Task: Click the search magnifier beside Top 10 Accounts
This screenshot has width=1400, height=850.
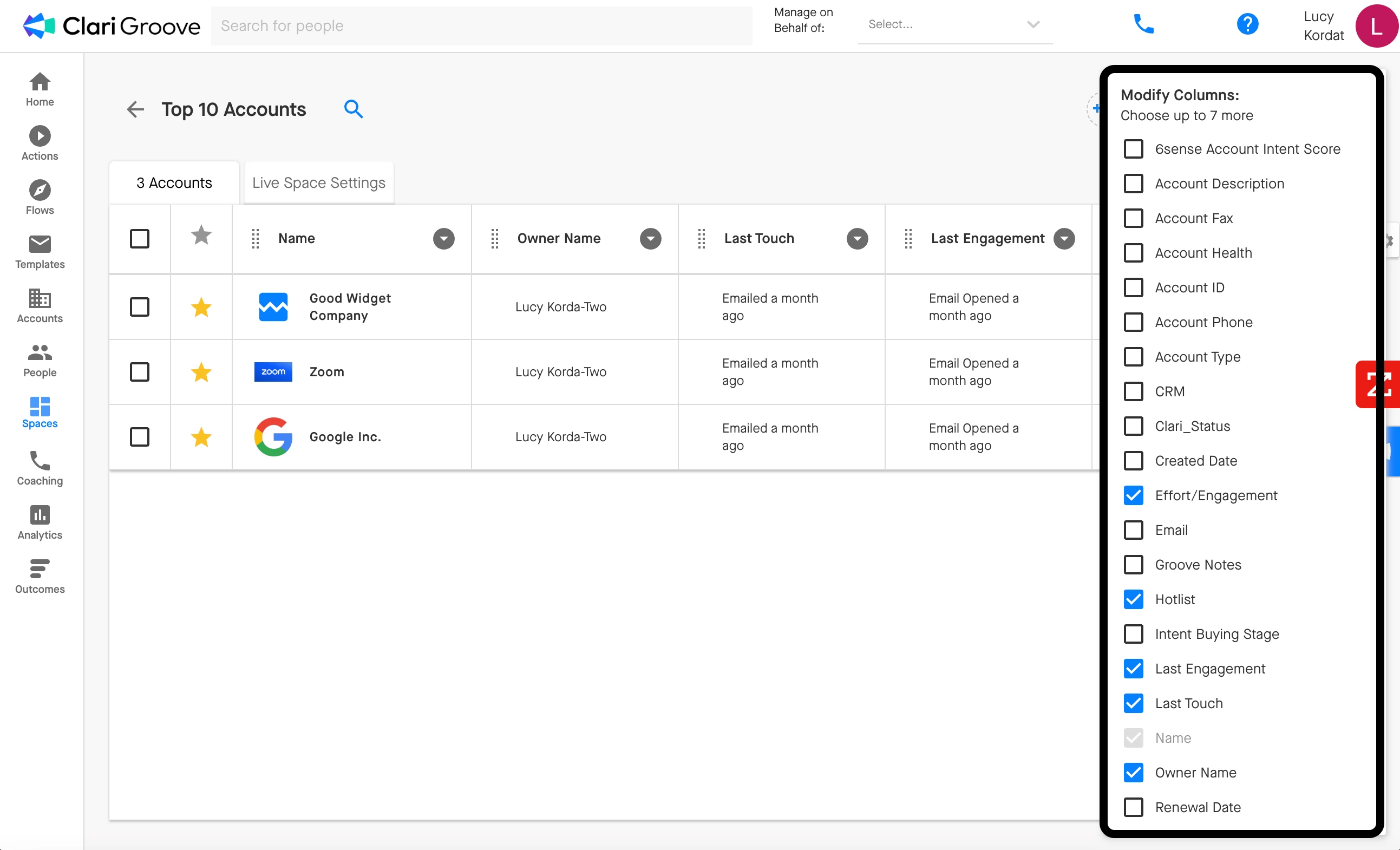Action: click(x=354, y=108)
